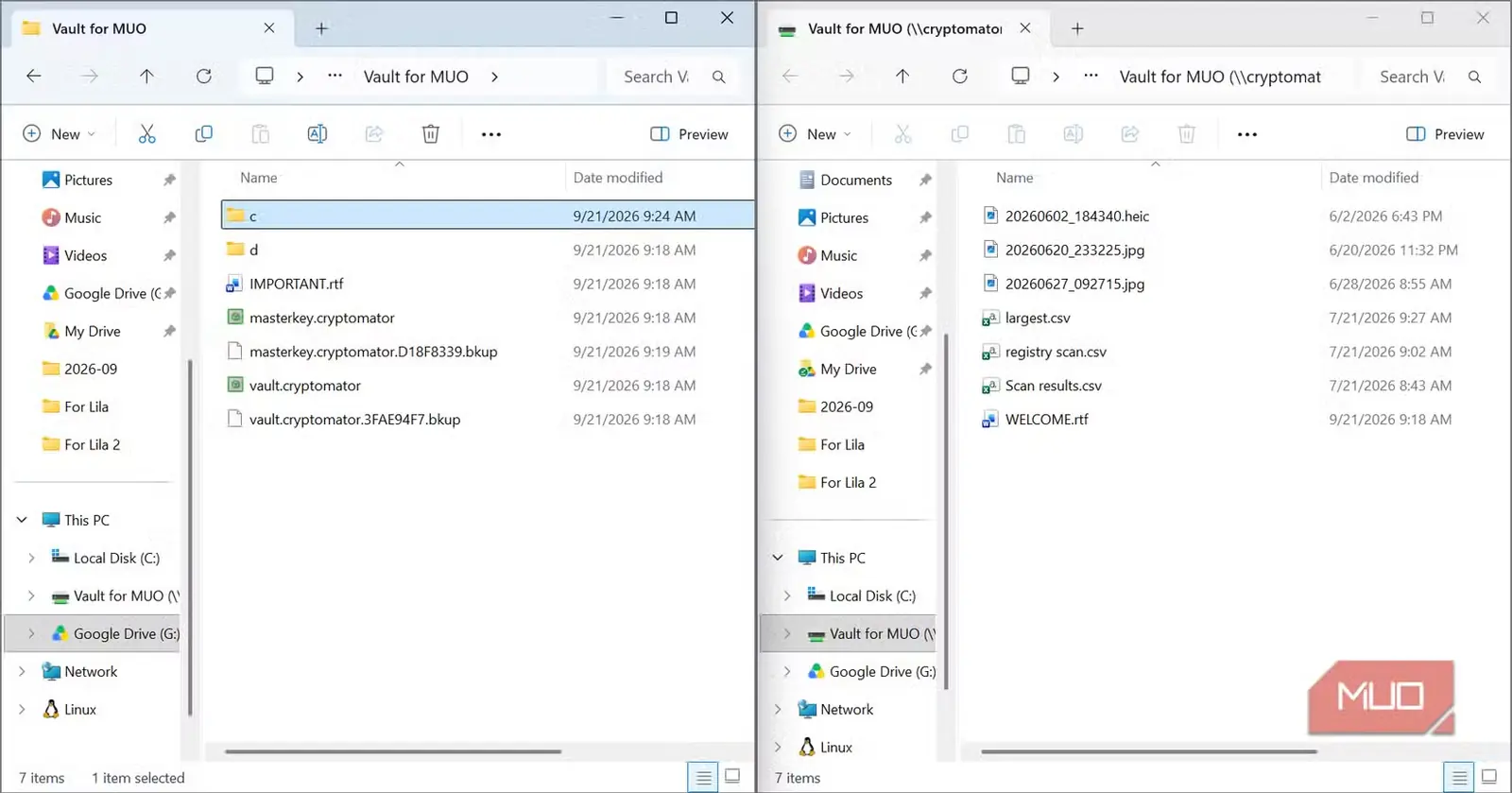Image resolution: width=1512 pixels, height=793 pixels.
Task: Click the horizontal scrollbar in left window
Action: coord(393,751)
